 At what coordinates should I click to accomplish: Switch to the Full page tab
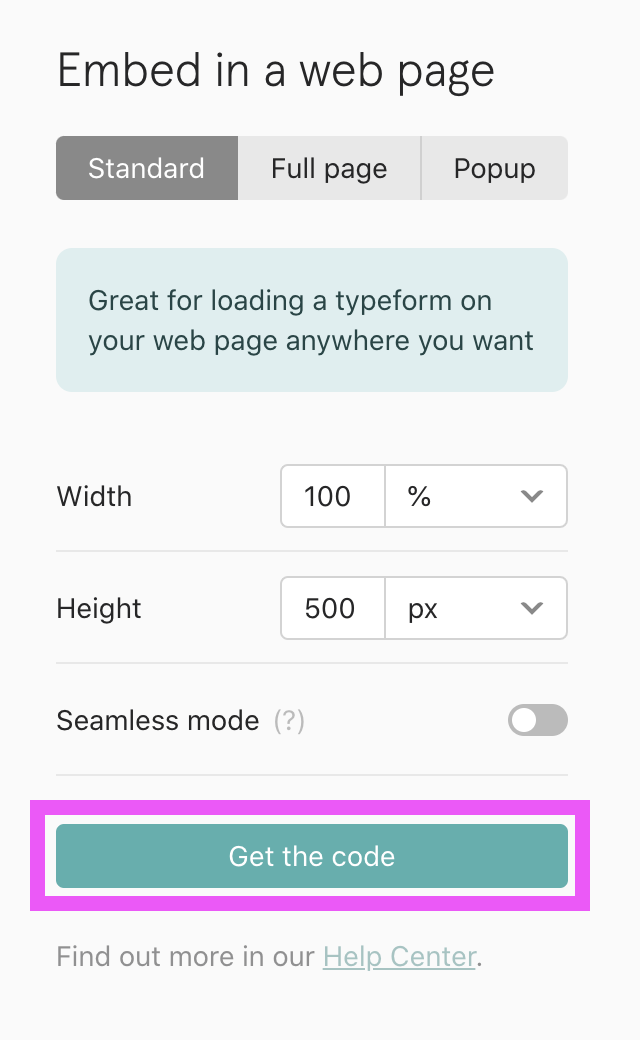tap(329, 168)
